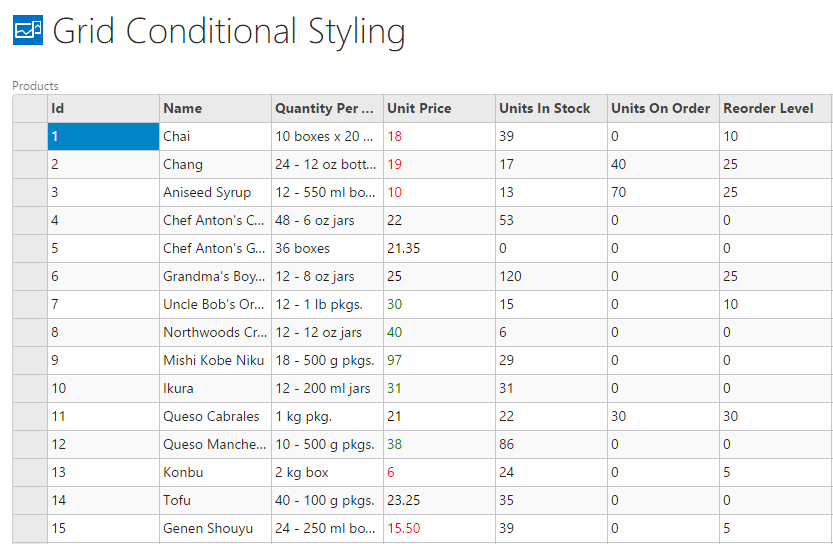The width and height of the screenshot is (833, 544).
Task: Click the Quantity Per column header
Action: pyautogui.click(x=327, y=108)
